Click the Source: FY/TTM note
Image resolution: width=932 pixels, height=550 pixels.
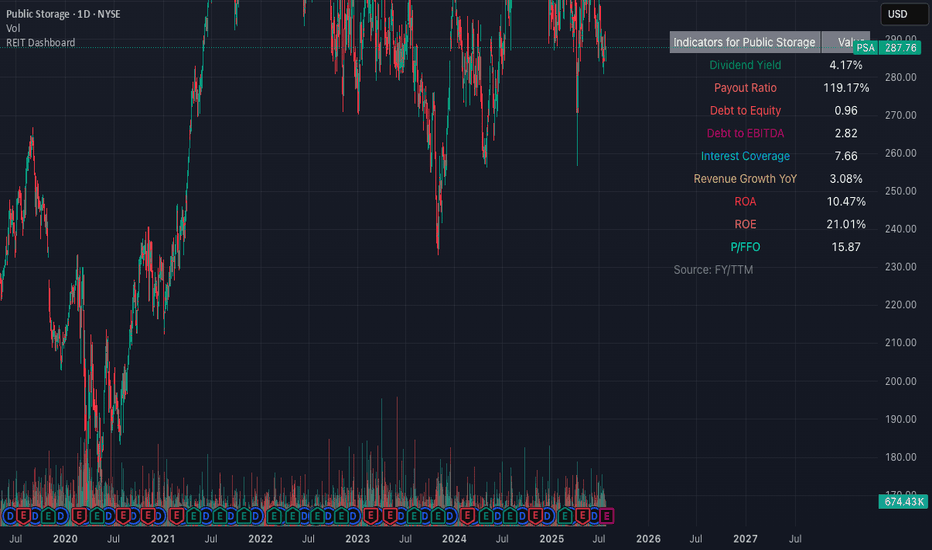[713, 270]
